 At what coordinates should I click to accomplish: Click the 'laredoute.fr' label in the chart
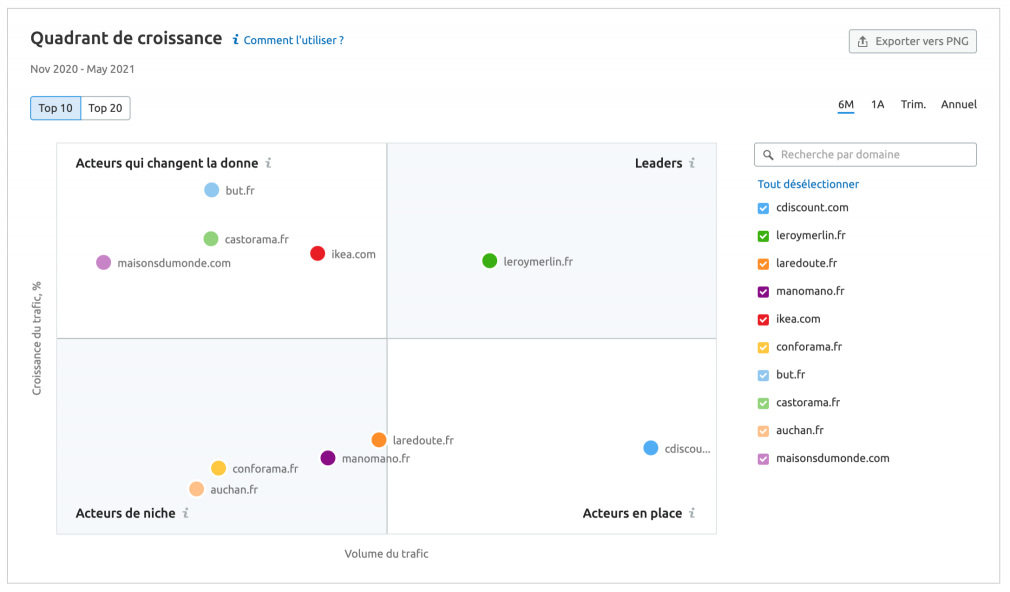click(423, 441)
